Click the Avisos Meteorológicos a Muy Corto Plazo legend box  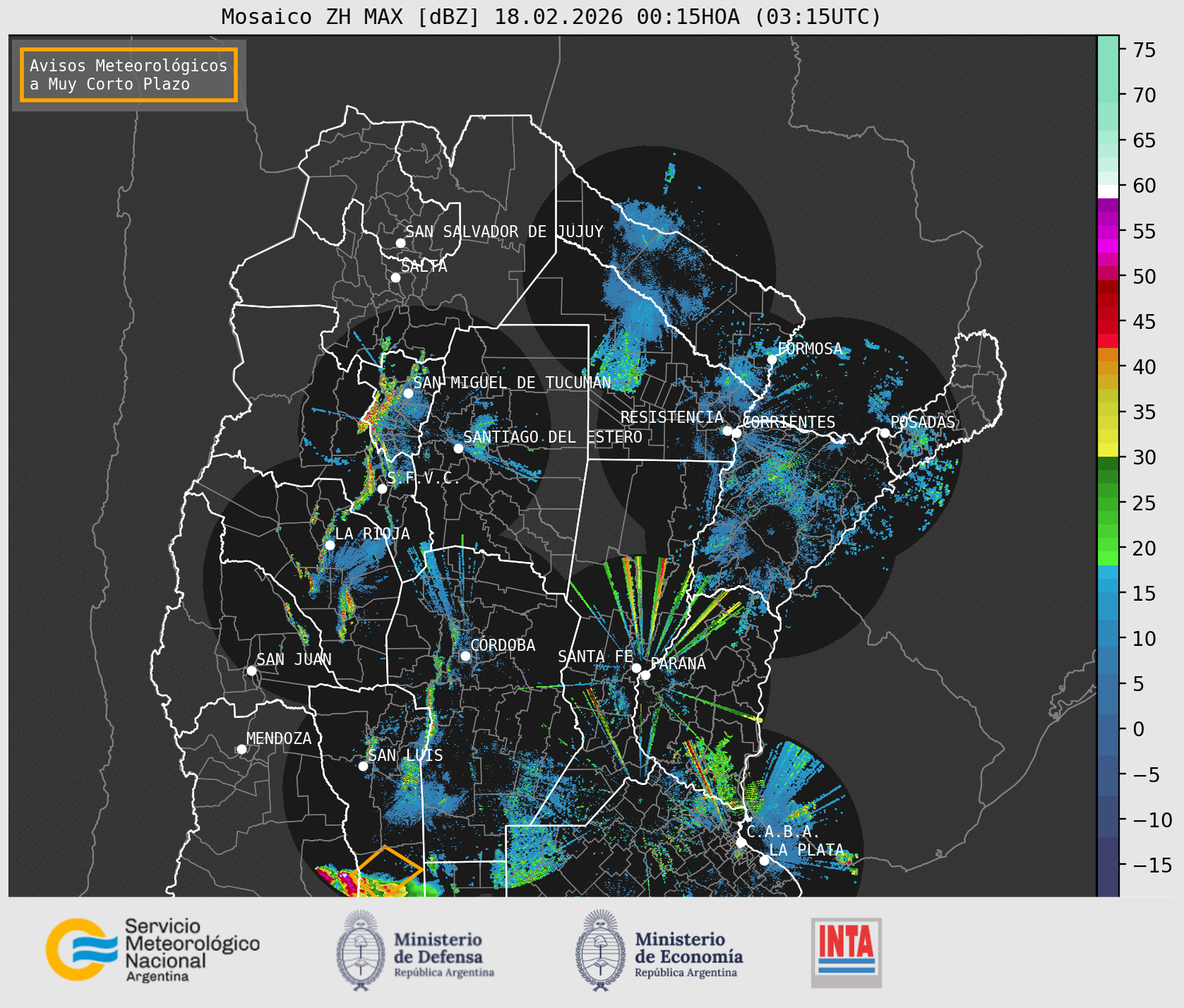coord(128,75)
